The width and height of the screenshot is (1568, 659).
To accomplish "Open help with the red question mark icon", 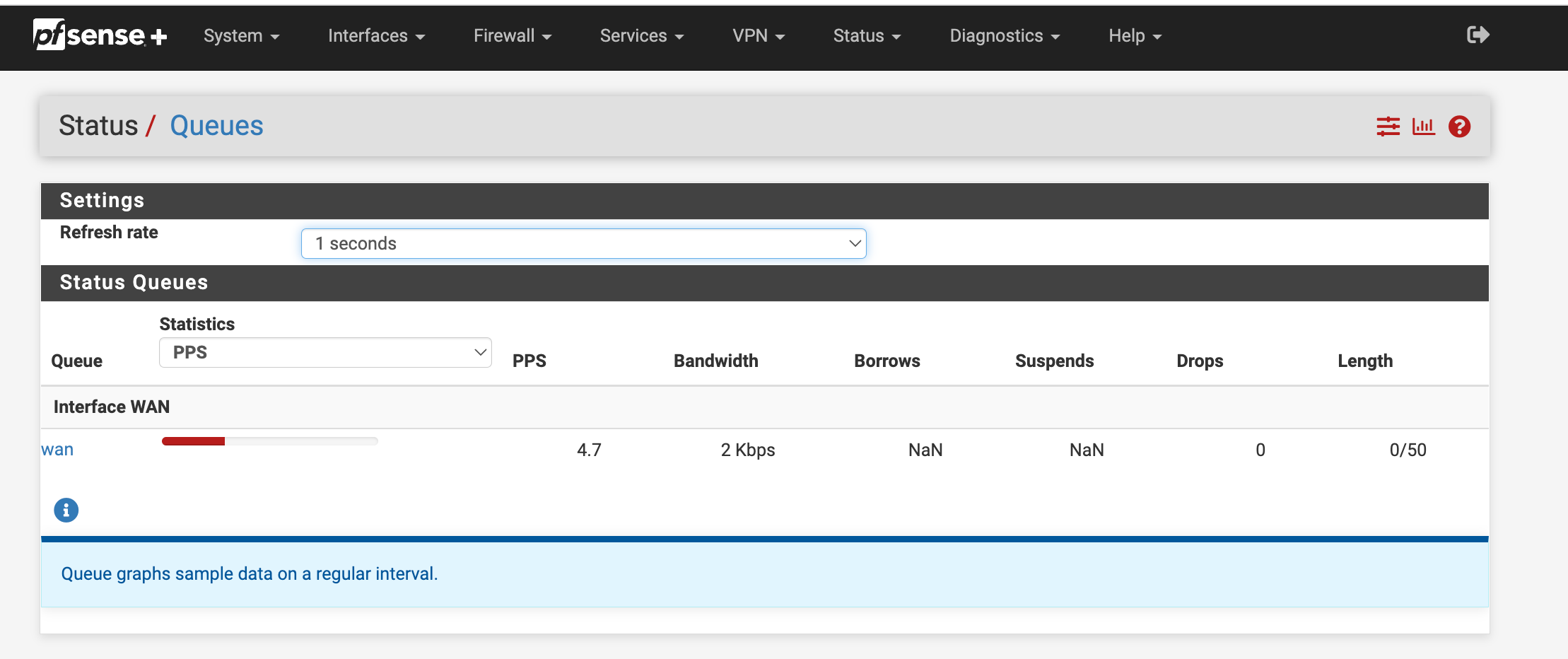I will point(1459,126).
